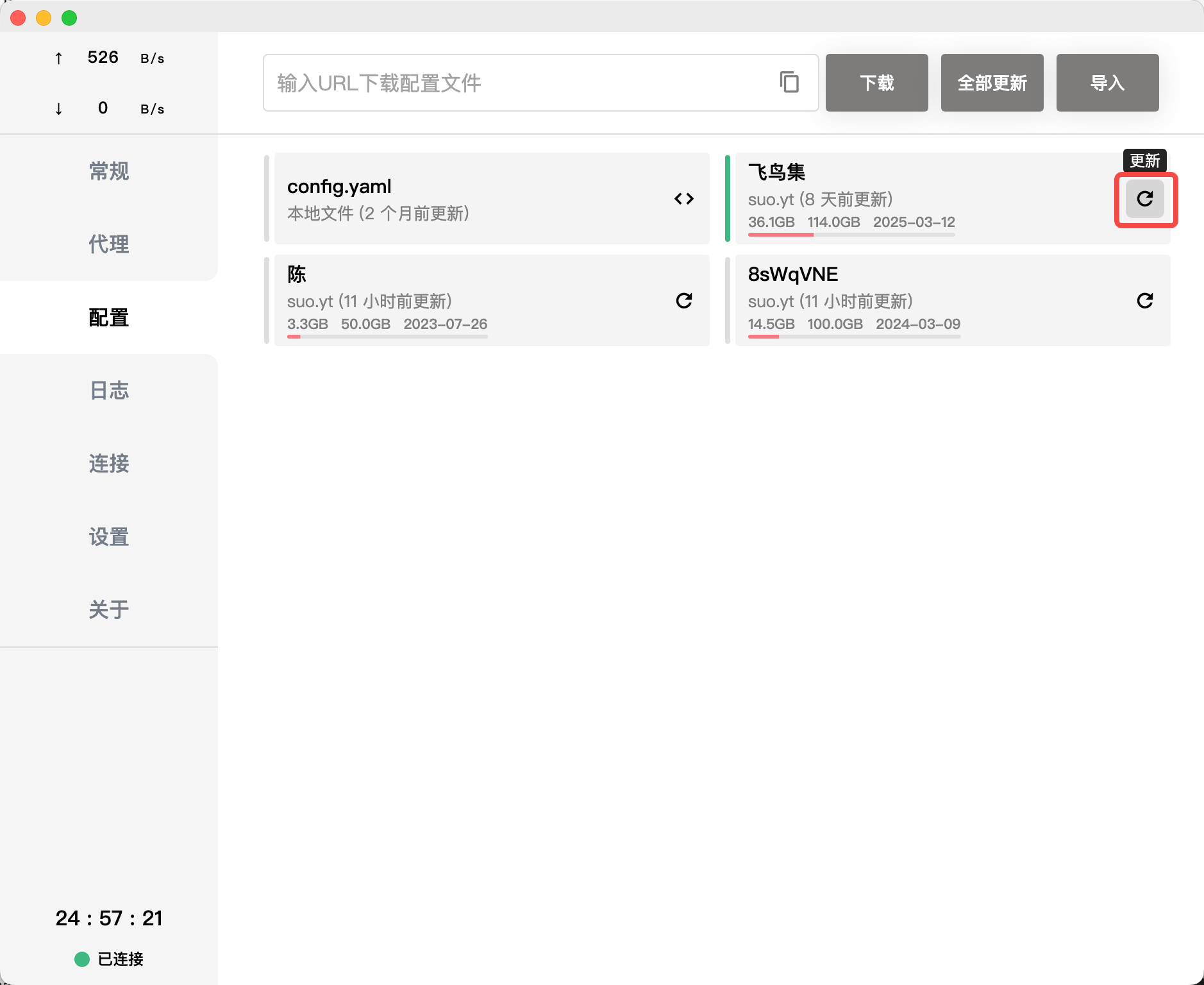The image size is (1204, 985).
Task: Click the 已连接 status label
Action: click(121, 959)
